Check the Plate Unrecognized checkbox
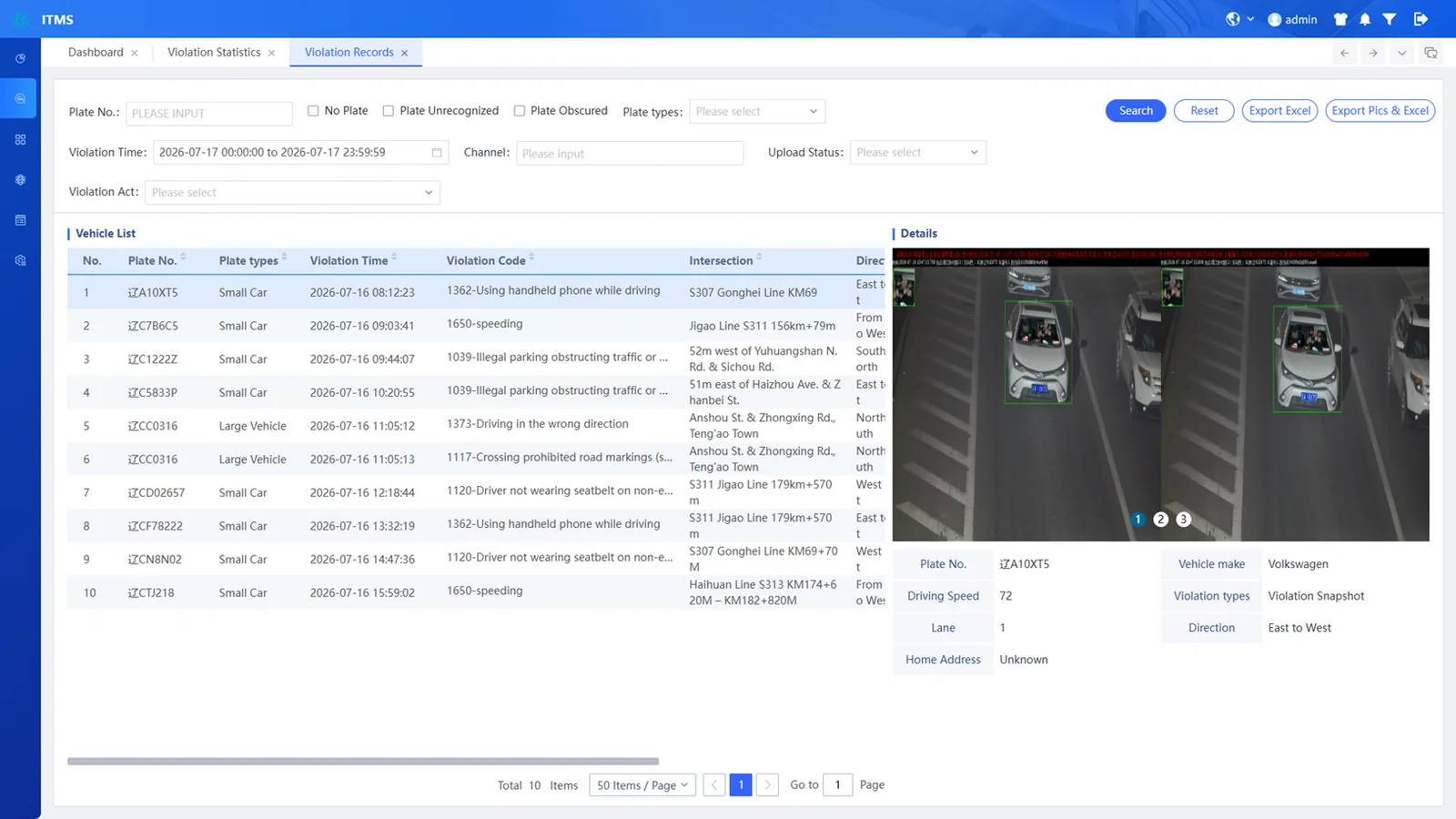 [x=389, y=111]
